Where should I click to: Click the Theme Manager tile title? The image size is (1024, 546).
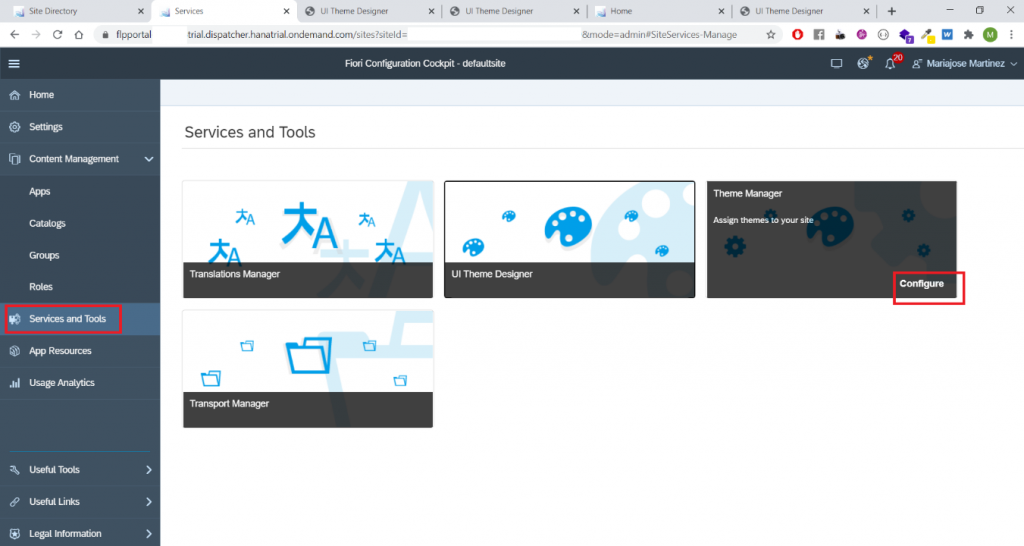pyautogui.click(x=747, y=193)
